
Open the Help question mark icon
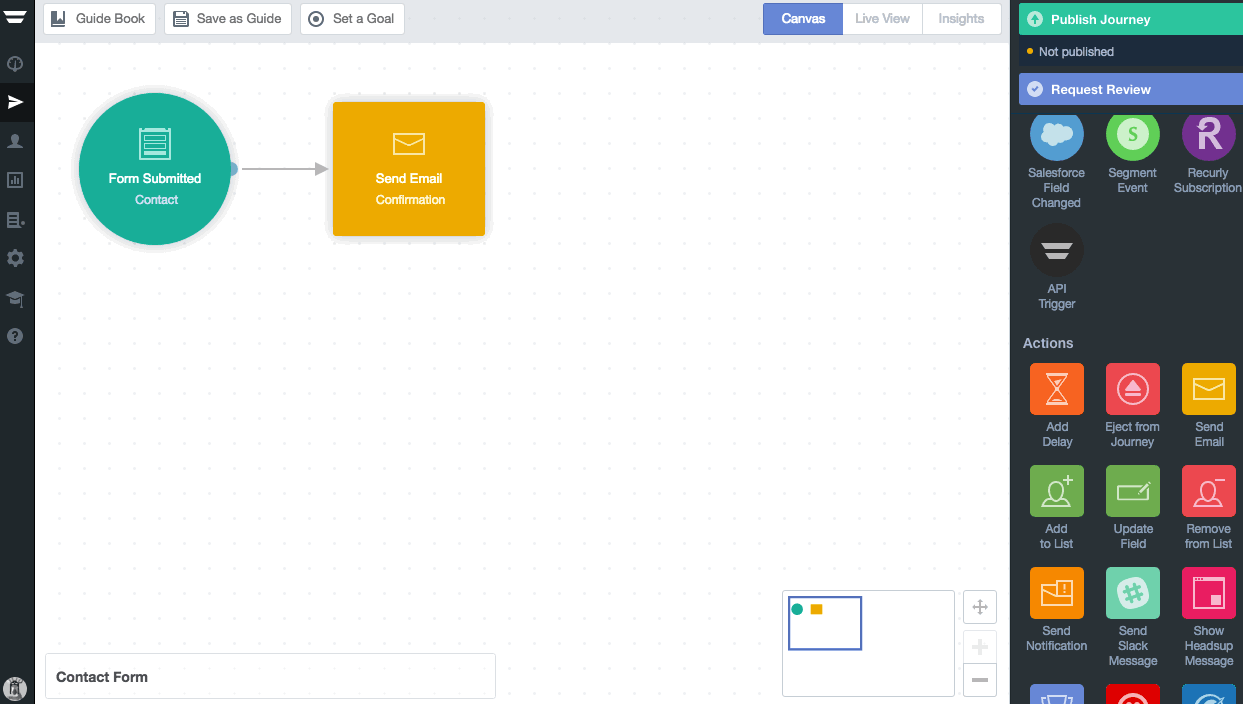coord(15,336)
